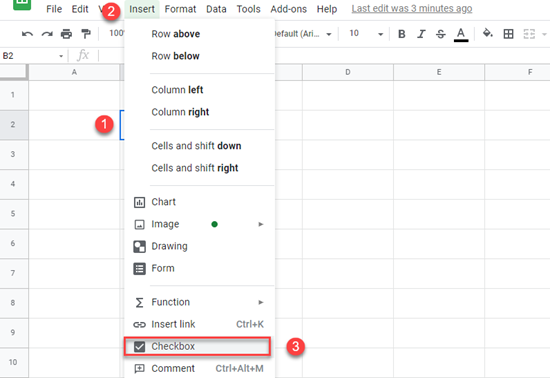
Task: Choose Row above from Insert menu
Action: pyautogui.click(x=199, y=34)
